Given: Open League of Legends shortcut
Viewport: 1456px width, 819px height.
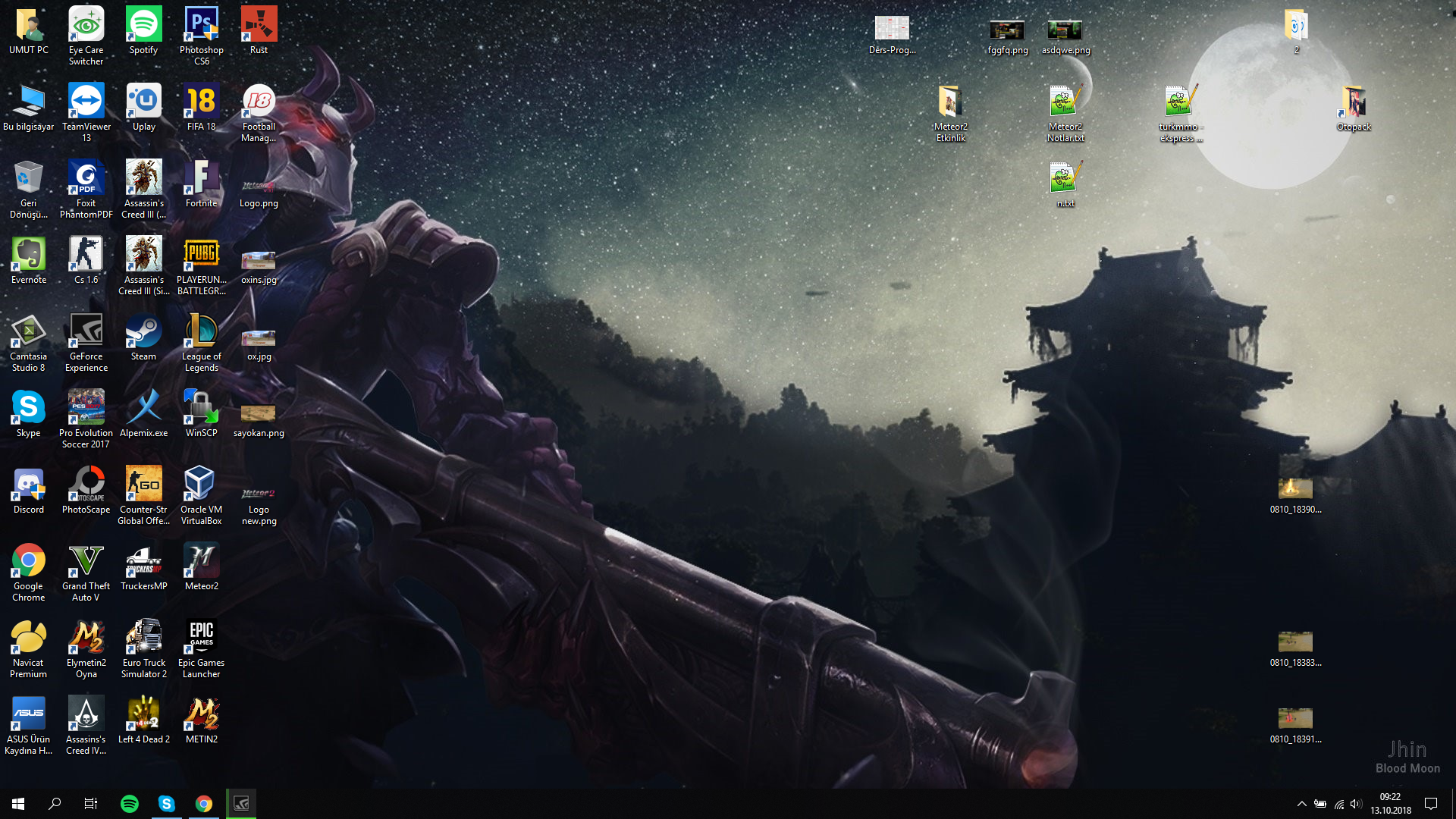Looking at the screenshot, I should point(201,342).
